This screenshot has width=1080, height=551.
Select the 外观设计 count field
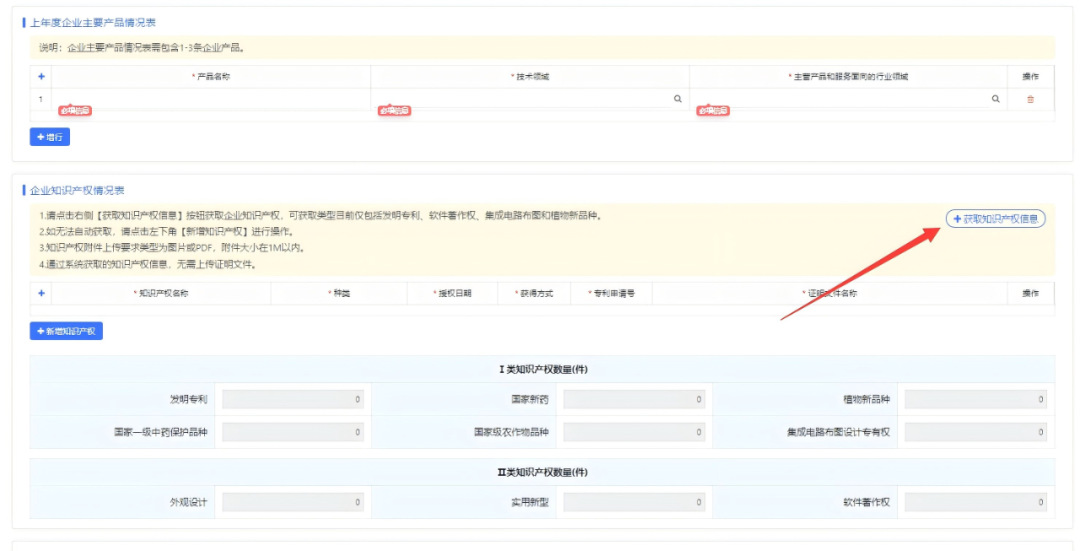(292, 502)
